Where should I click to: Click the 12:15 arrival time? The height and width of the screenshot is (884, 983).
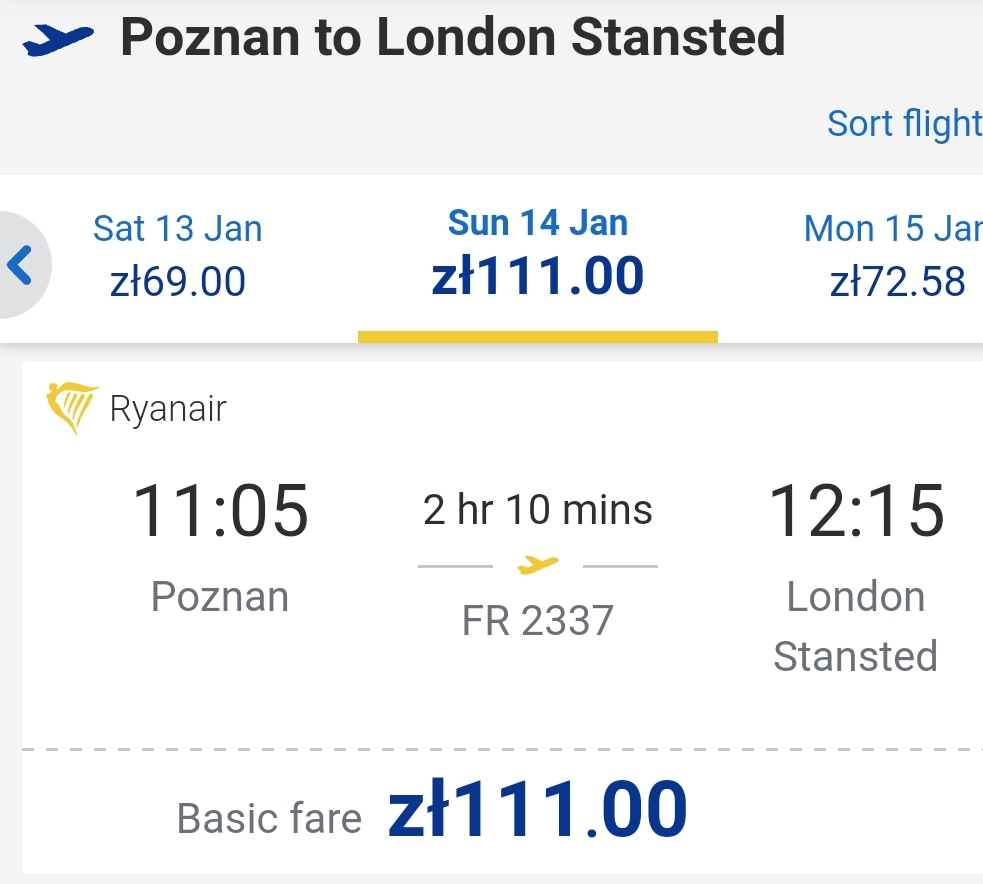pos(856,511)
